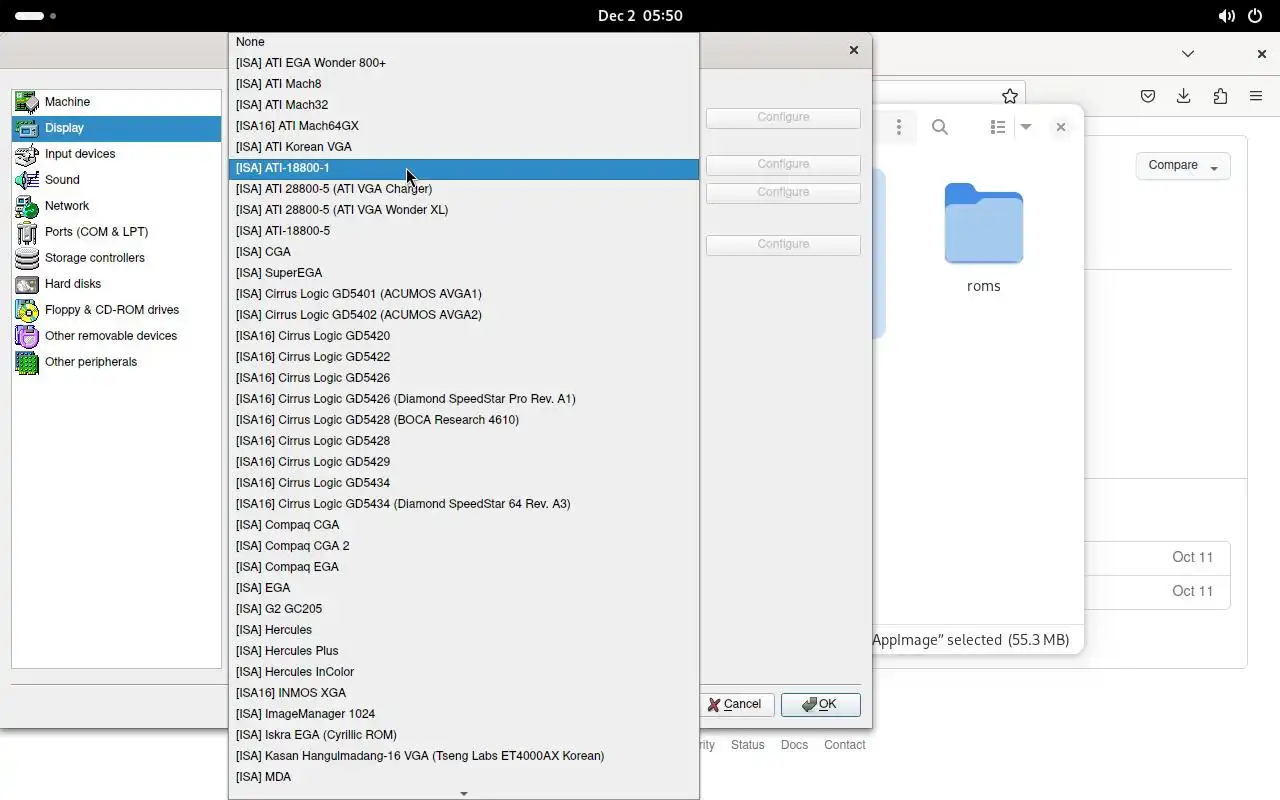This screenshot has height=800, width=1280.
Task: Click the Display category icon
Action: pyautogui.click(x=27, y=128)
